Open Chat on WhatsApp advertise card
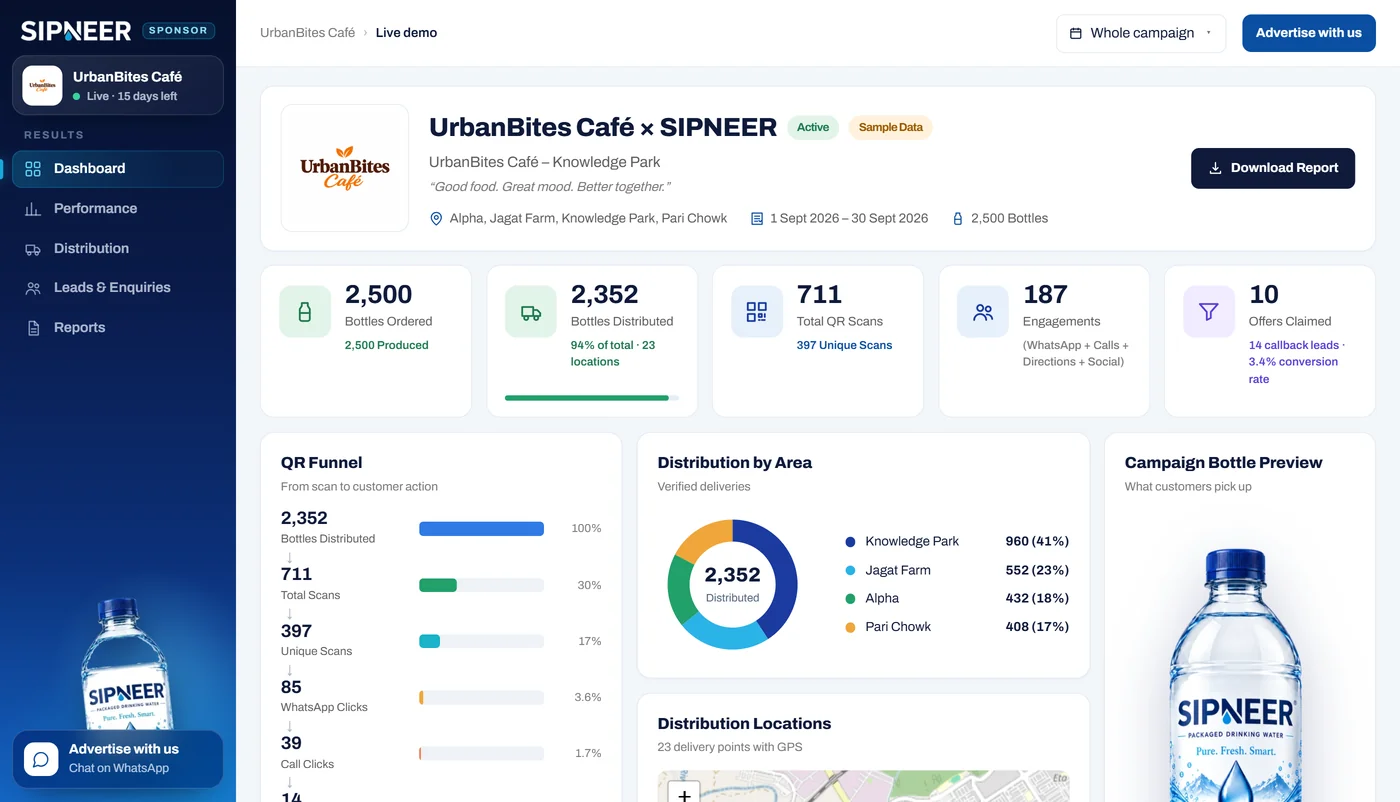1400x802 pixels. click(118, 759)
